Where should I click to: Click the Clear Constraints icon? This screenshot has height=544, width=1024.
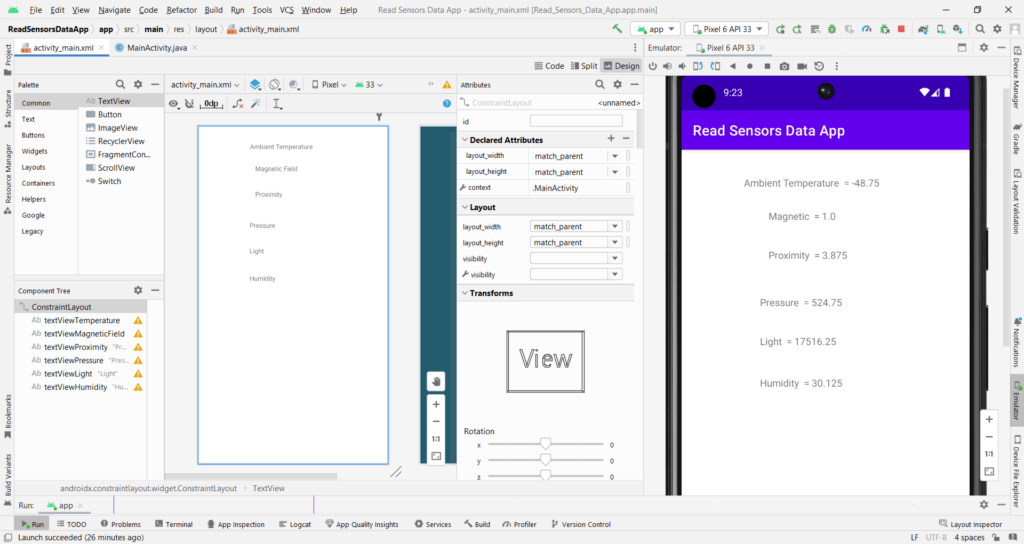[238, 103]
